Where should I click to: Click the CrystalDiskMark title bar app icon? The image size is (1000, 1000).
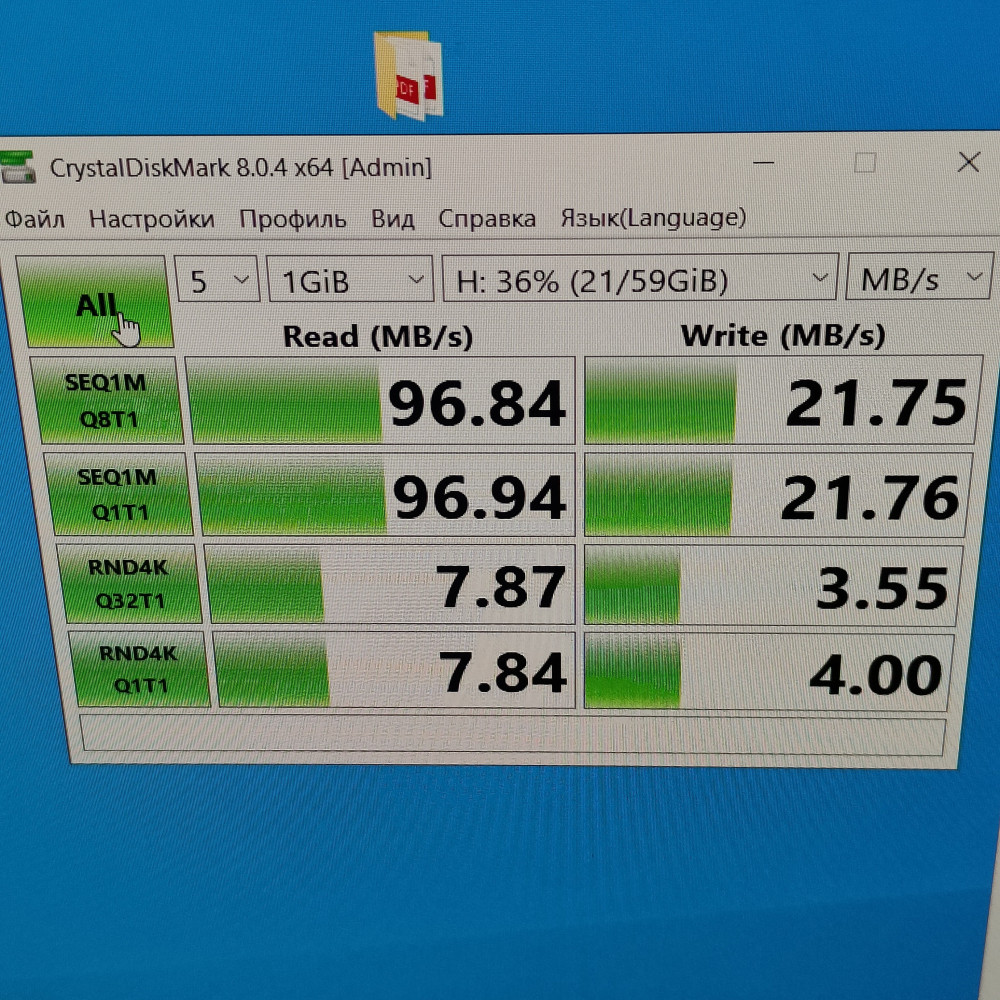pos(17,166)
